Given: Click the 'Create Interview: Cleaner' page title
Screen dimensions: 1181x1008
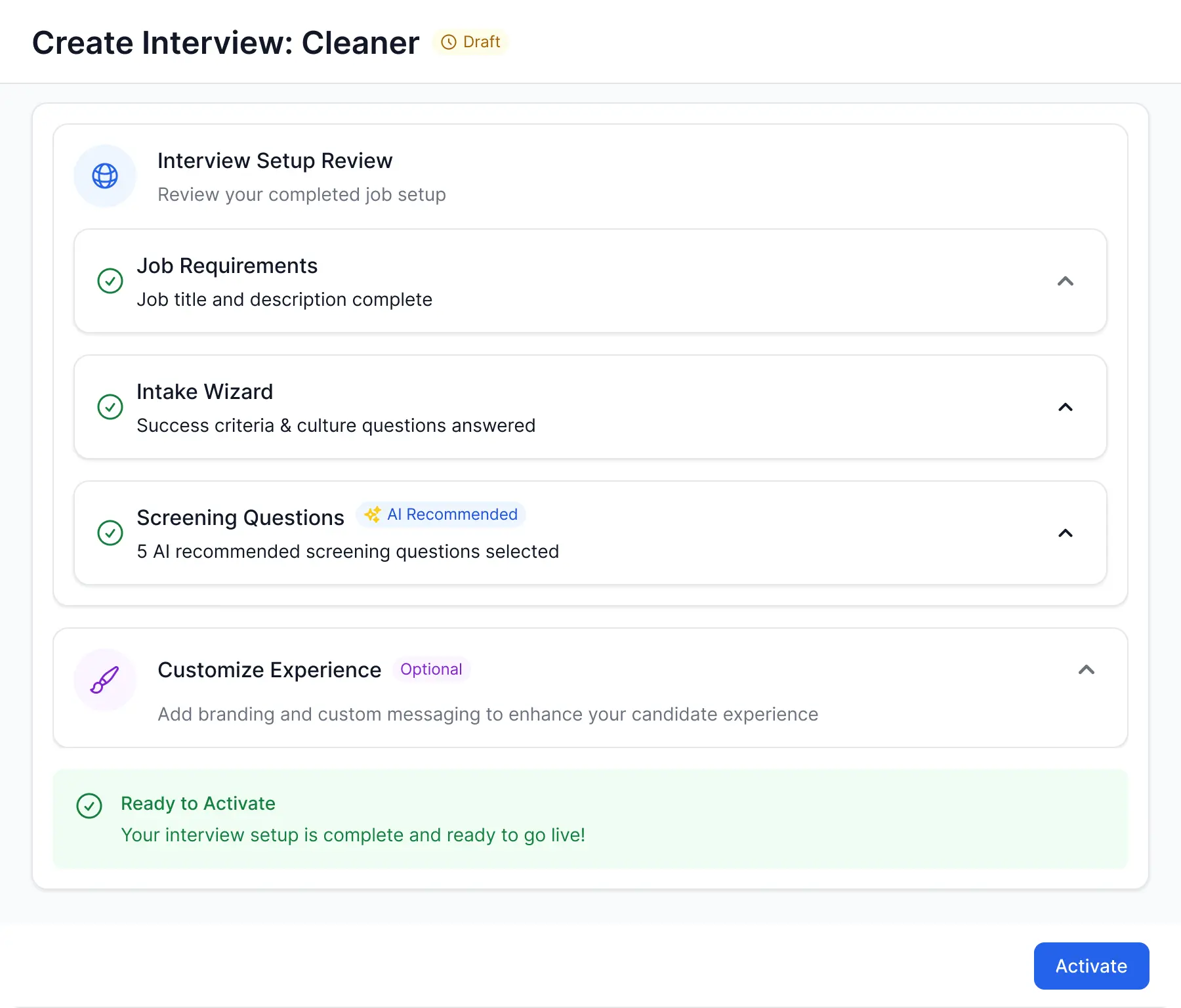Looking at the screenshot, I should click(x=226, y=43).
